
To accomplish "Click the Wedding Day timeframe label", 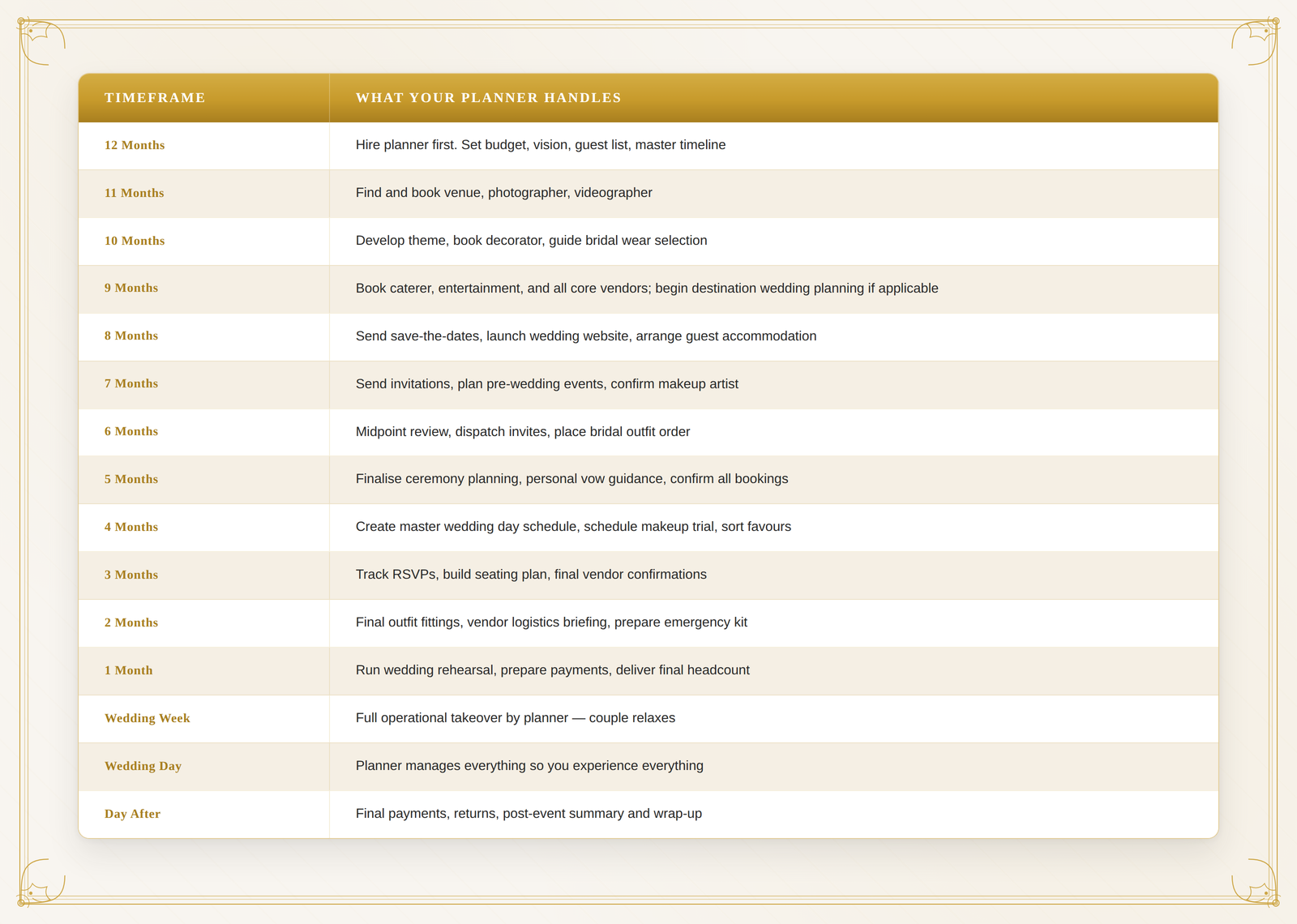I will tap(143, 766).
